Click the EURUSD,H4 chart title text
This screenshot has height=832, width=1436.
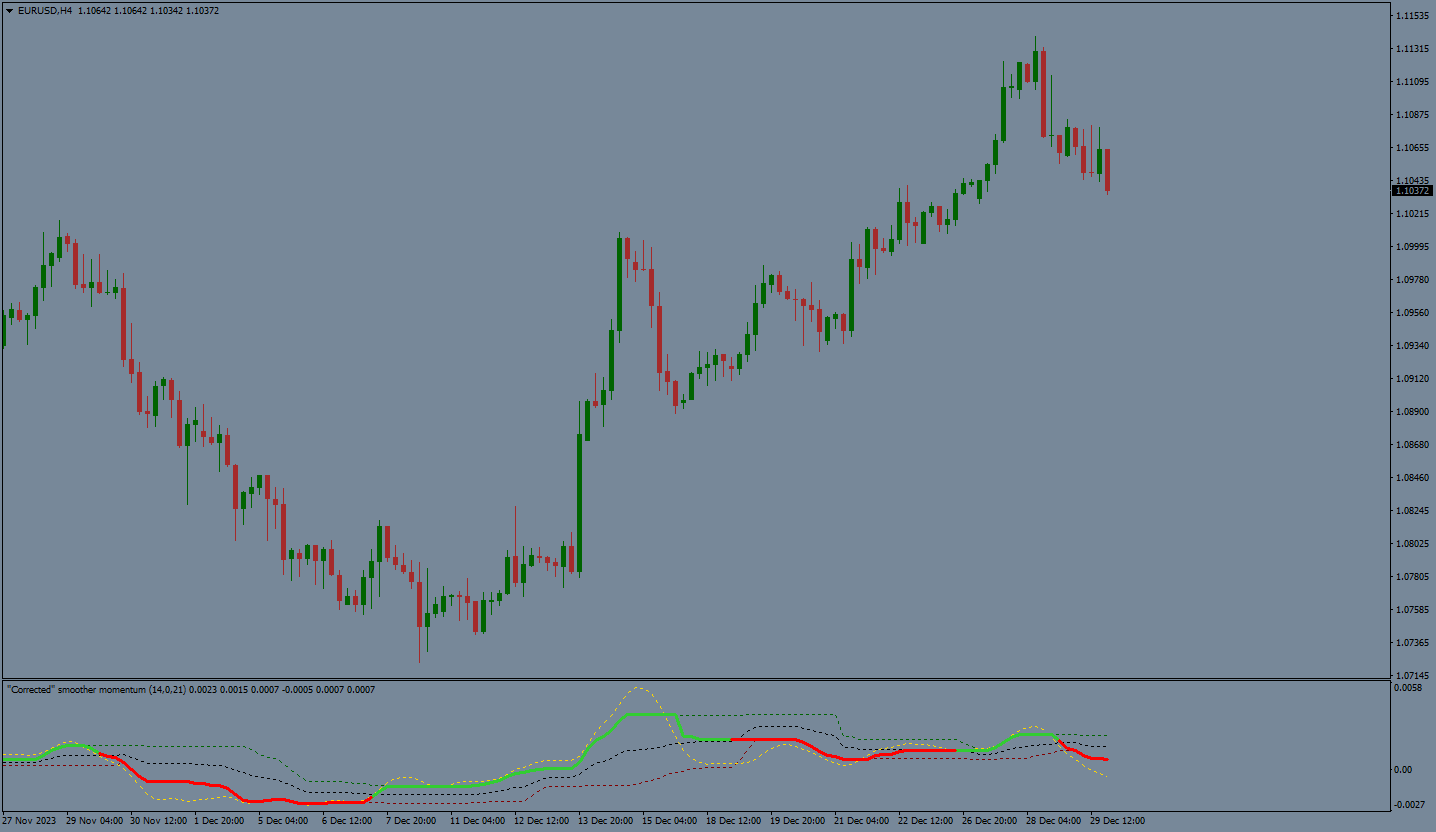tap(45, 10)
